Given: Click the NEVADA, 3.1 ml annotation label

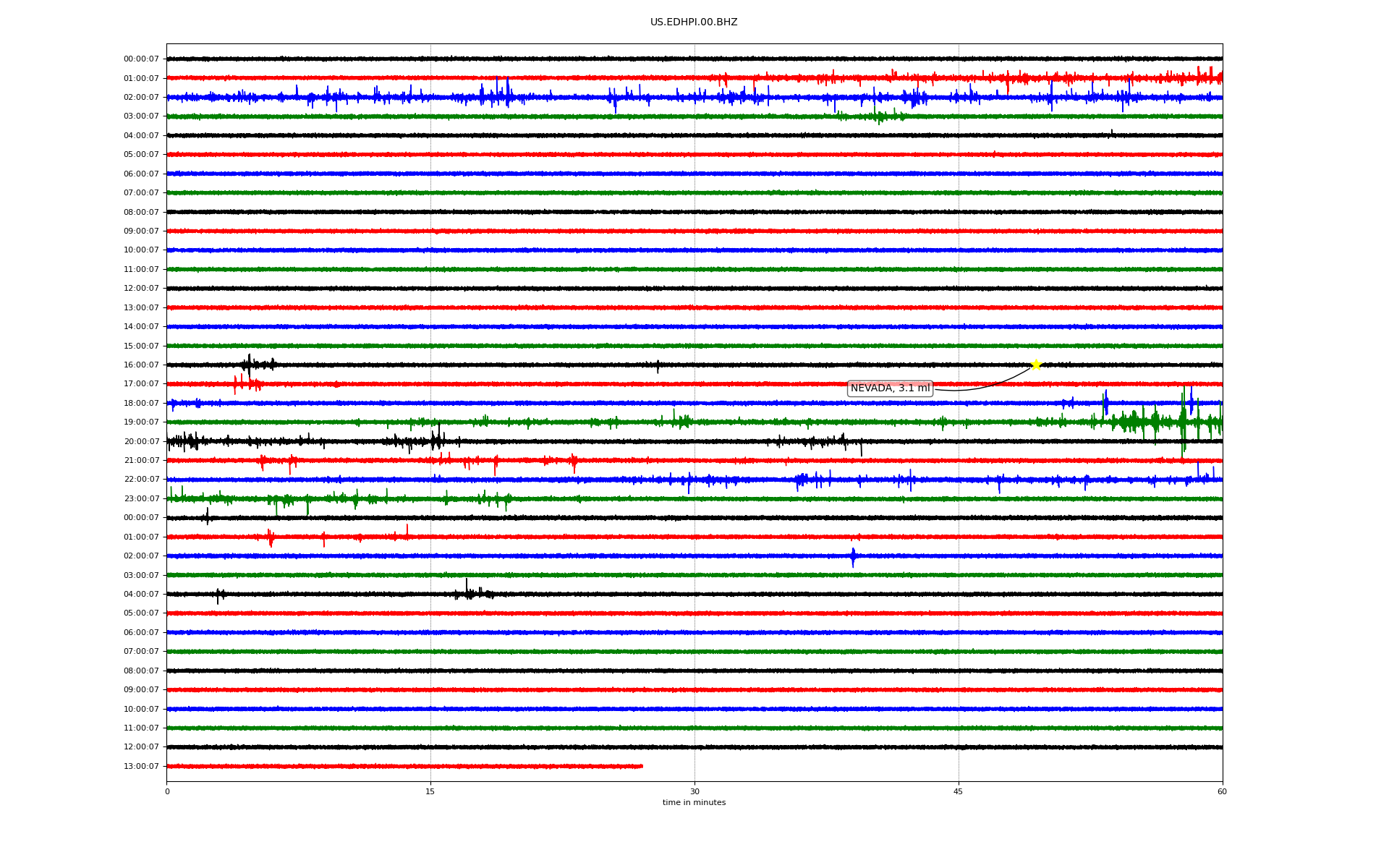Looking at the screenshot, I should (890, 388).
